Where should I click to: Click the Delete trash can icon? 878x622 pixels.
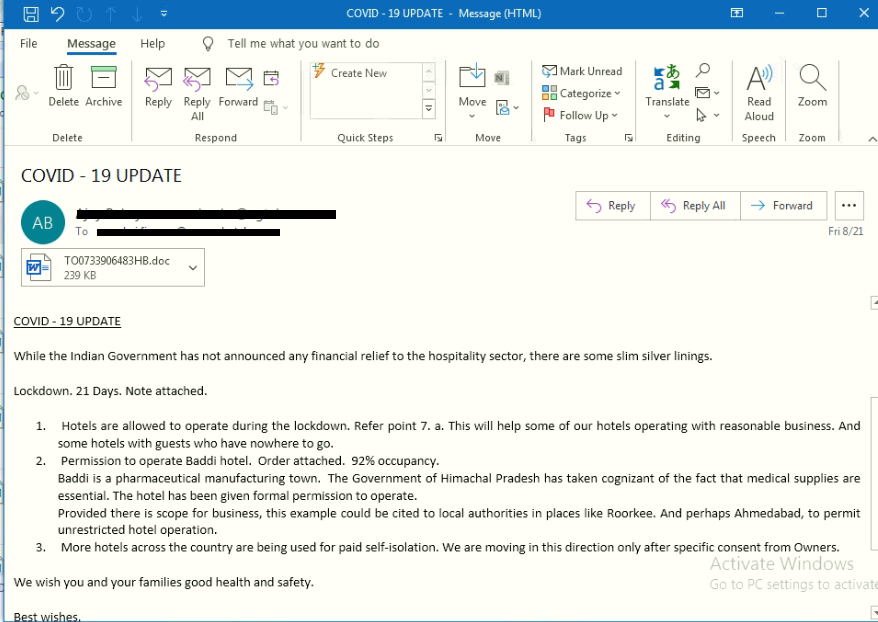pyautogui.click(x=63, y=80)
